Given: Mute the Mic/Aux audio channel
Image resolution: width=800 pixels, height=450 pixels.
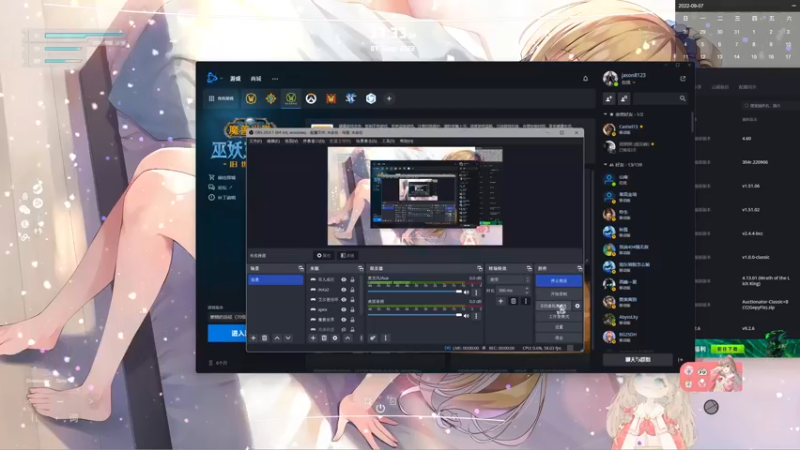Looking at the screenshot, I should (x=466, y=292).
